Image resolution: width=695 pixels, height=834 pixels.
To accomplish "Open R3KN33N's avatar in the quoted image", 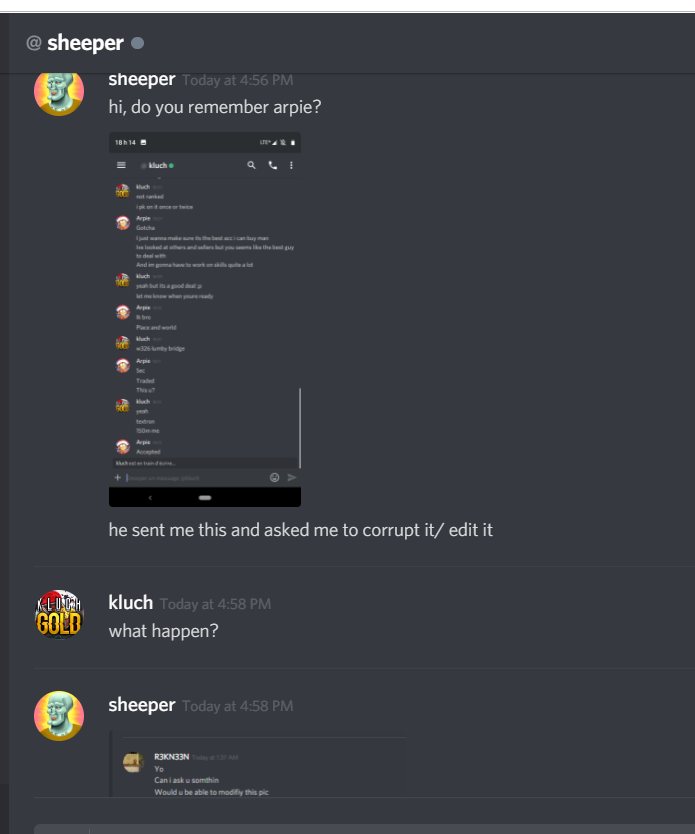I will point(133,762).
